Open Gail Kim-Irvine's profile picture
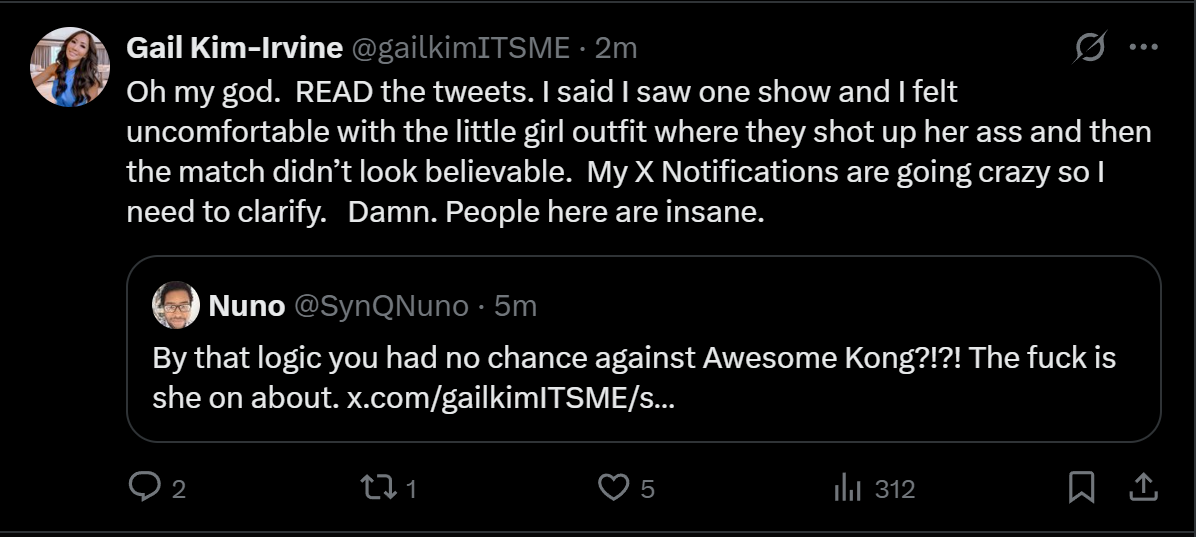1196x537 pixels. pos(70,67)
